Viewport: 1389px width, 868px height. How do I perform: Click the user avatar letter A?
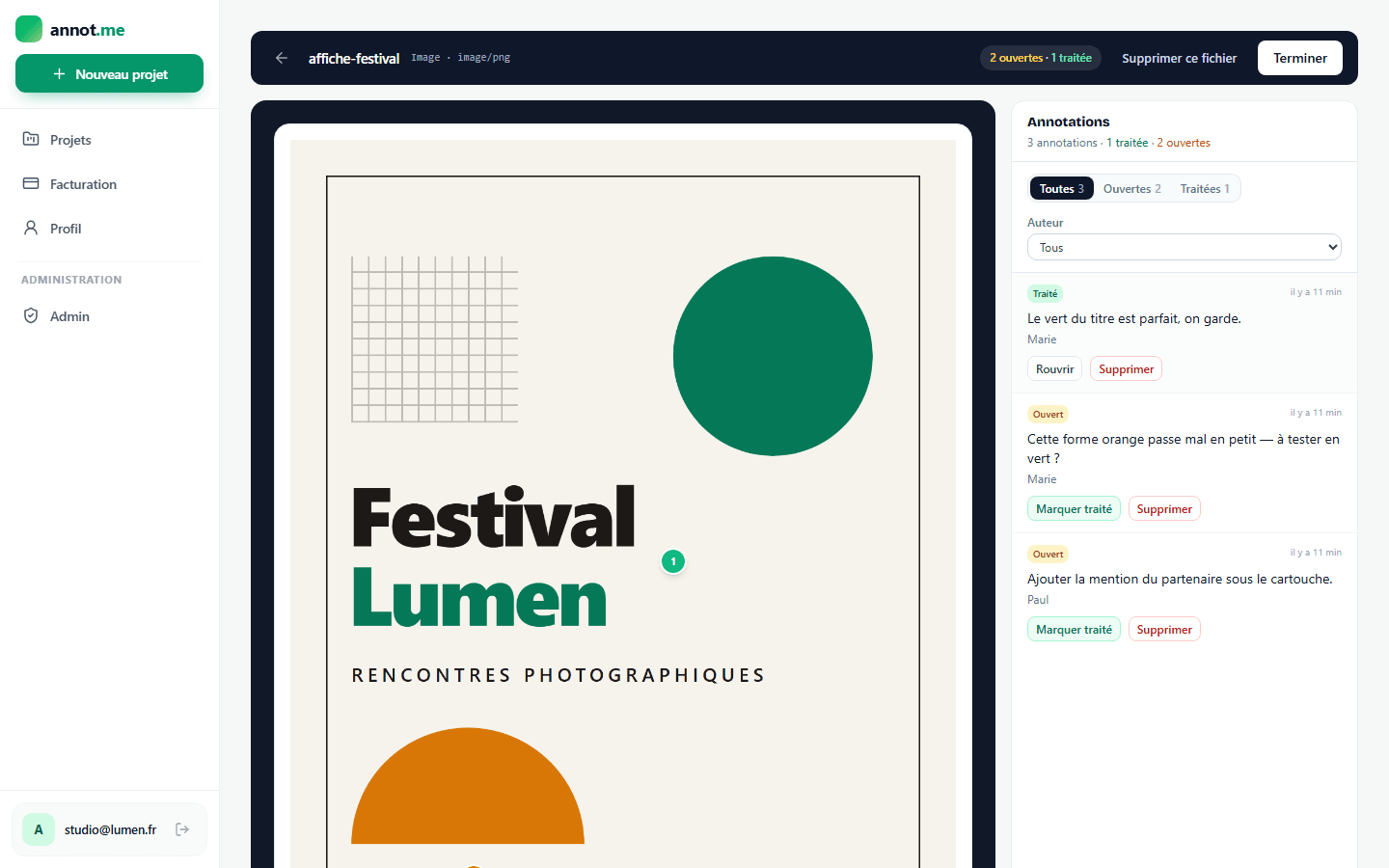[x=39, y=829]
